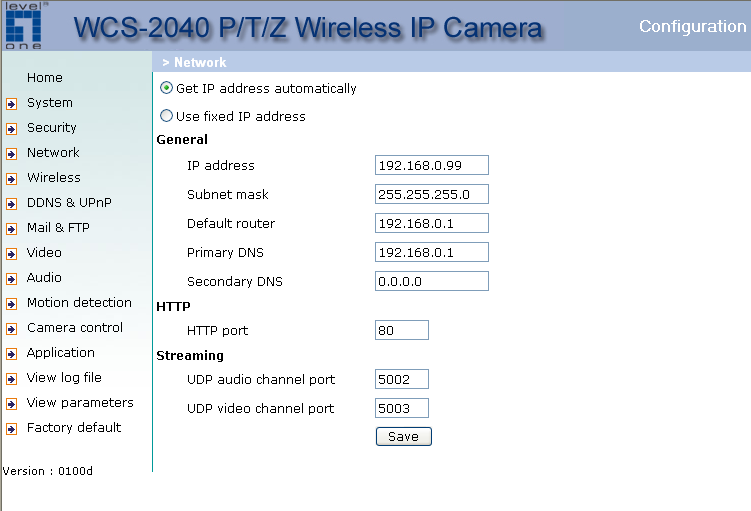Select Get IP address automatically option
The image size is (751, 511).
tap(166, 88)
